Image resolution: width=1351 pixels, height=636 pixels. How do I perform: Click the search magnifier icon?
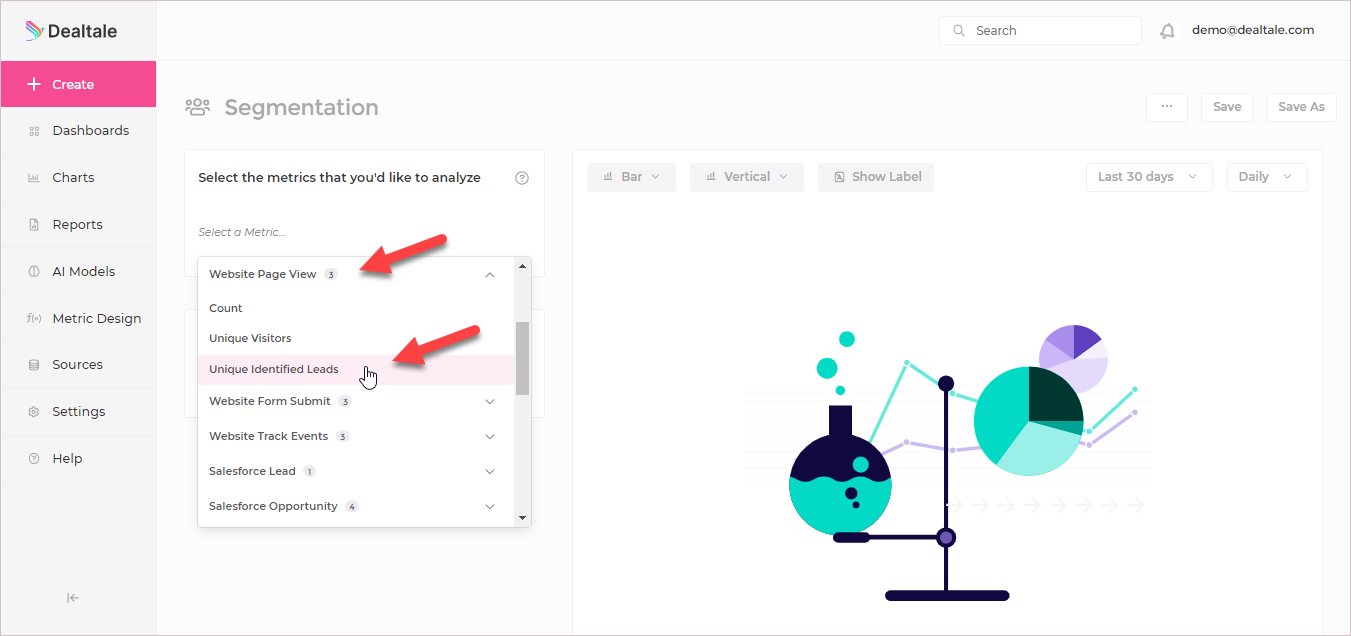(959, 31)
